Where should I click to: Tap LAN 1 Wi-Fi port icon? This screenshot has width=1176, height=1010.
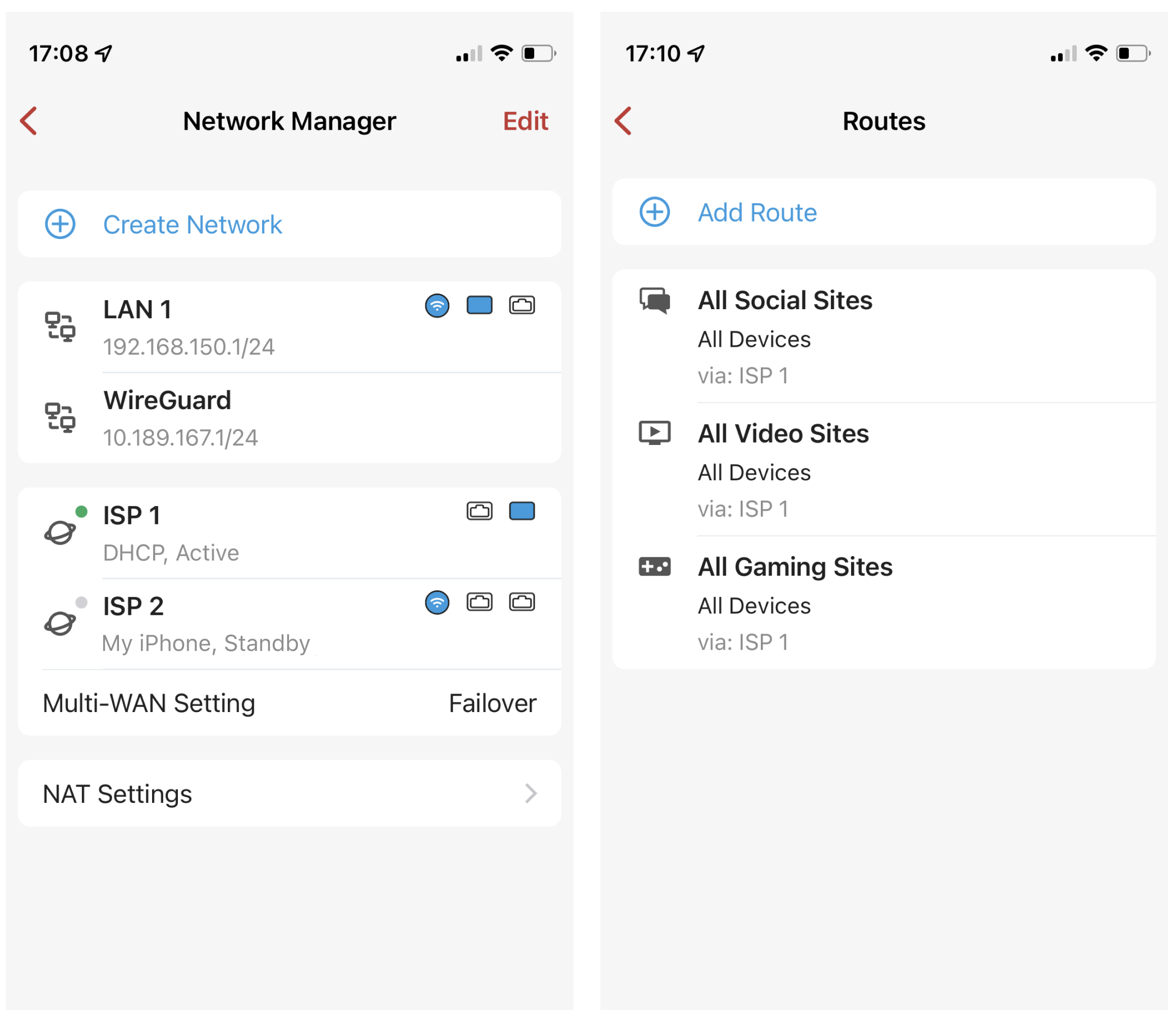pos(437,305)
